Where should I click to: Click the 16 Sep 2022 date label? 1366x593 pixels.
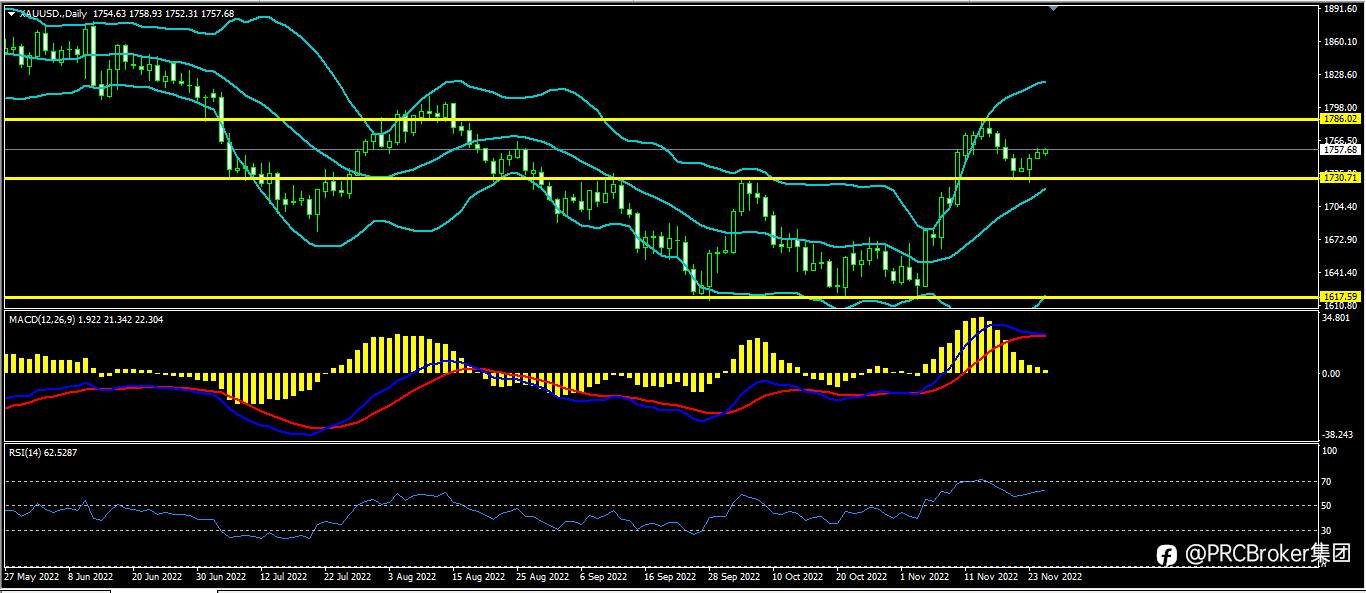pos(669,577)
